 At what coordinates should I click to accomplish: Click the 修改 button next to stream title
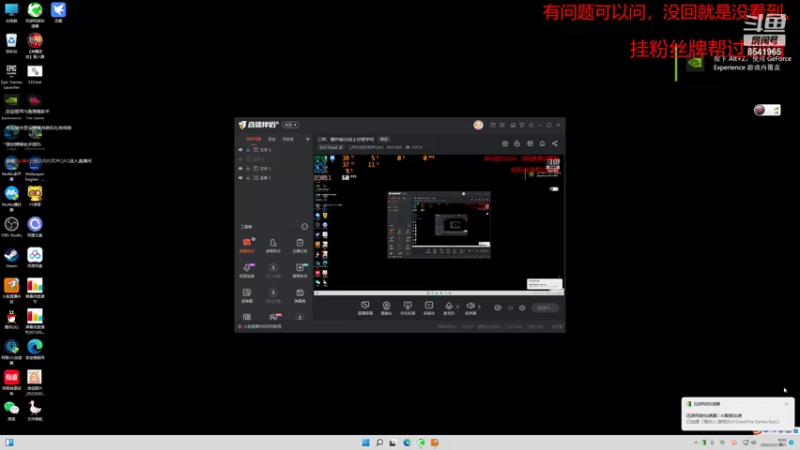click(x=384, y=139)
